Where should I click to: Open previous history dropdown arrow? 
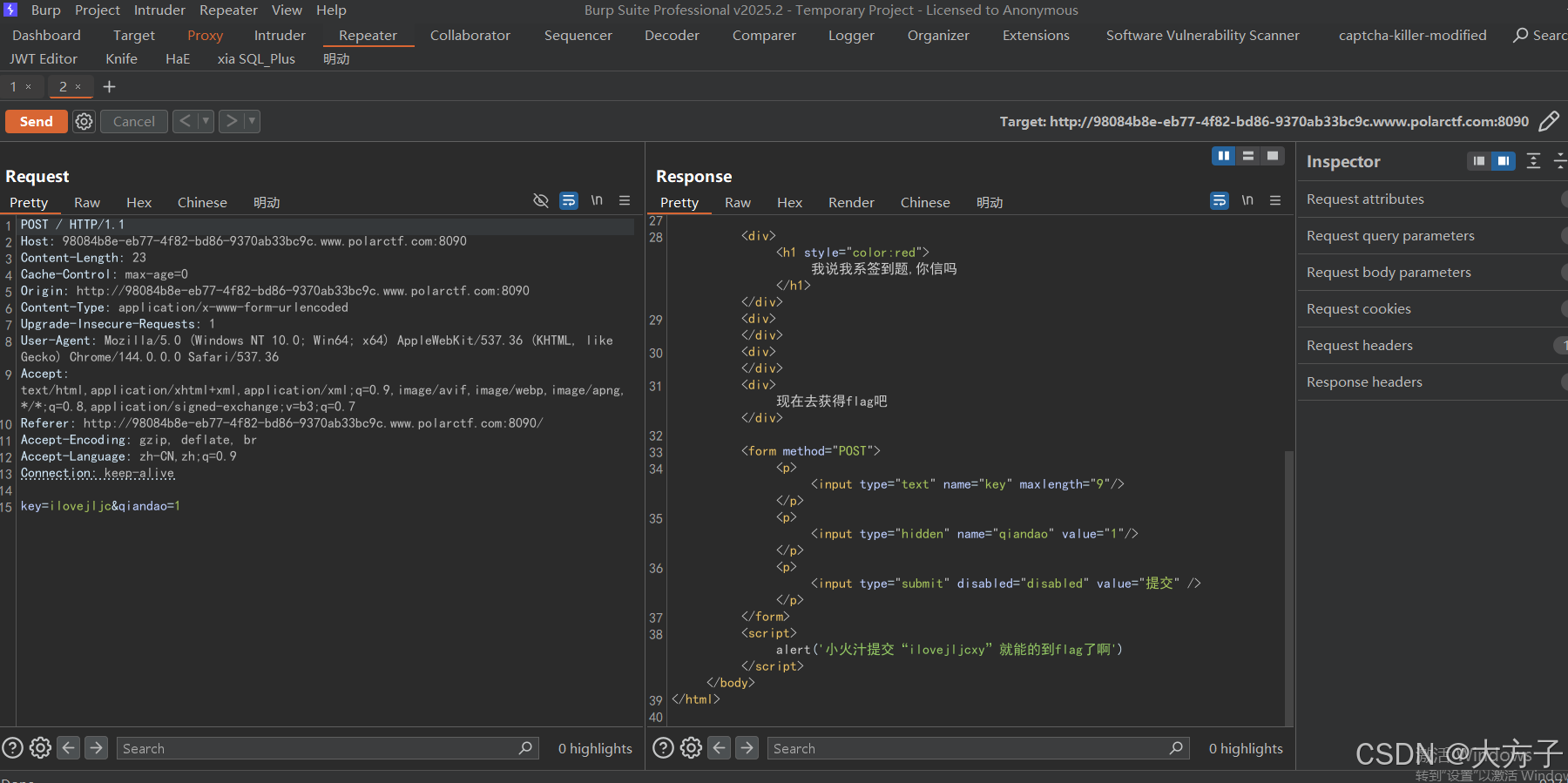coord(206,121)
